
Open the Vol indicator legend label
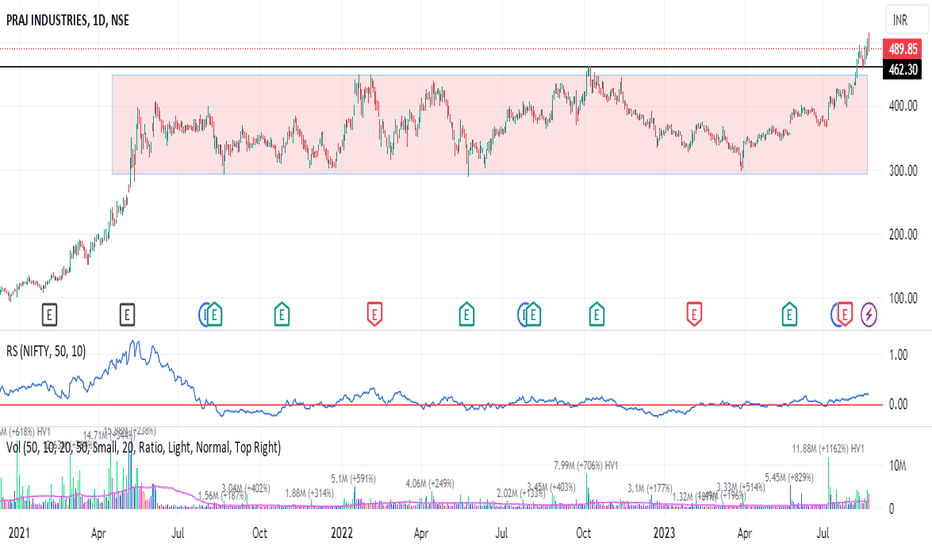[x=143, y=447]
